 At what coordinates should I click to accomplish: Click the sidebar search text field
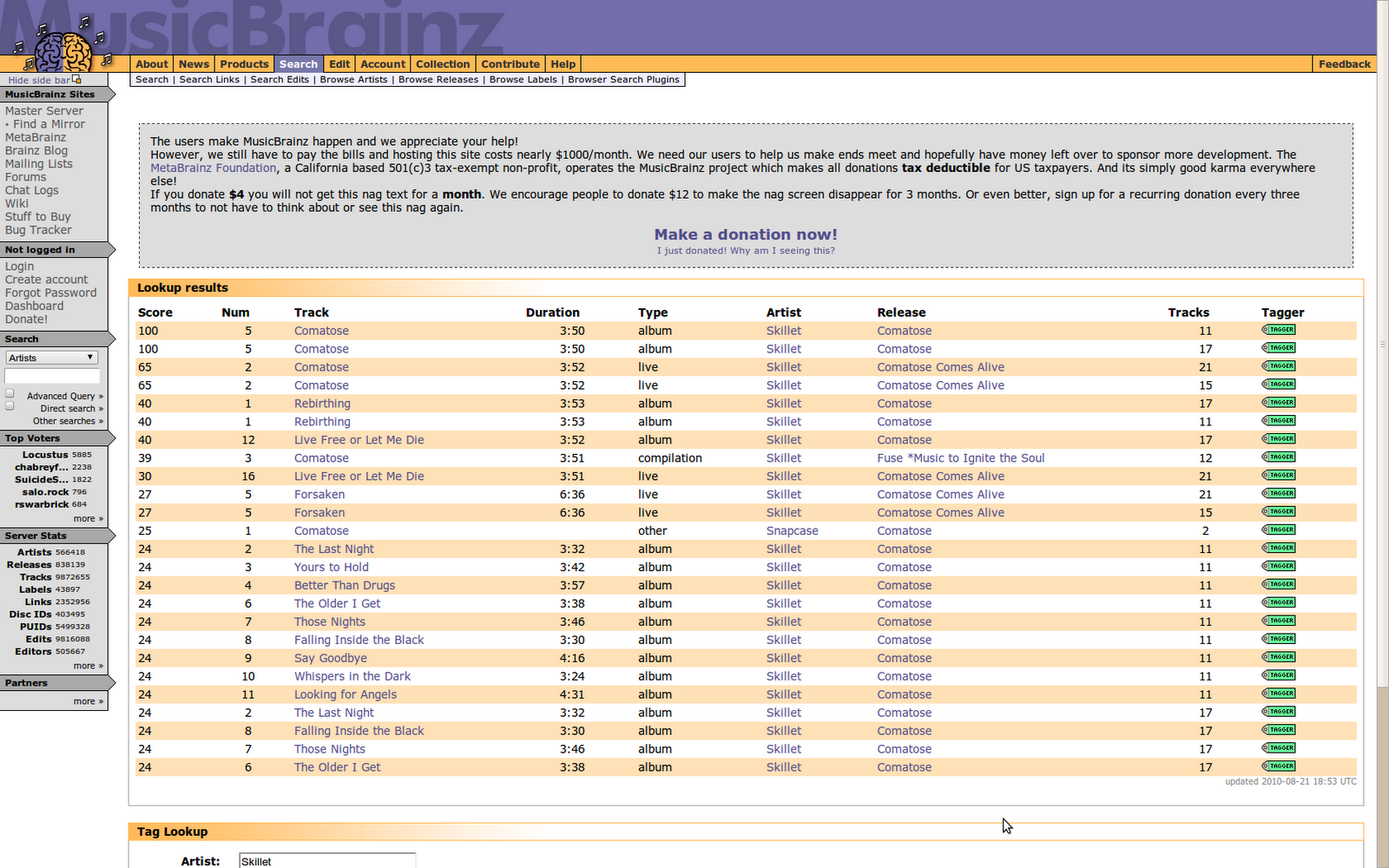(52, 376)
